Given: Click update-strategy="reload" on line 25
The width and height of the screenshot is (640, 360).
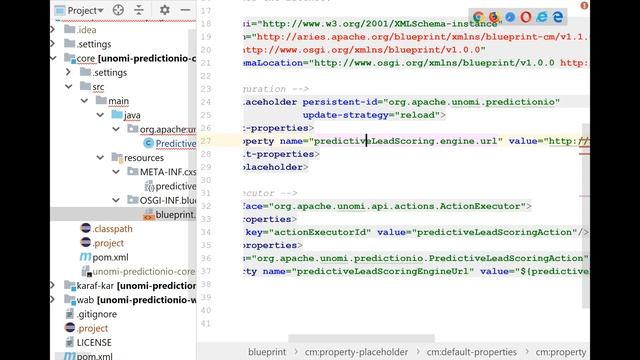Looking at the screenshot, I should 371,115.
